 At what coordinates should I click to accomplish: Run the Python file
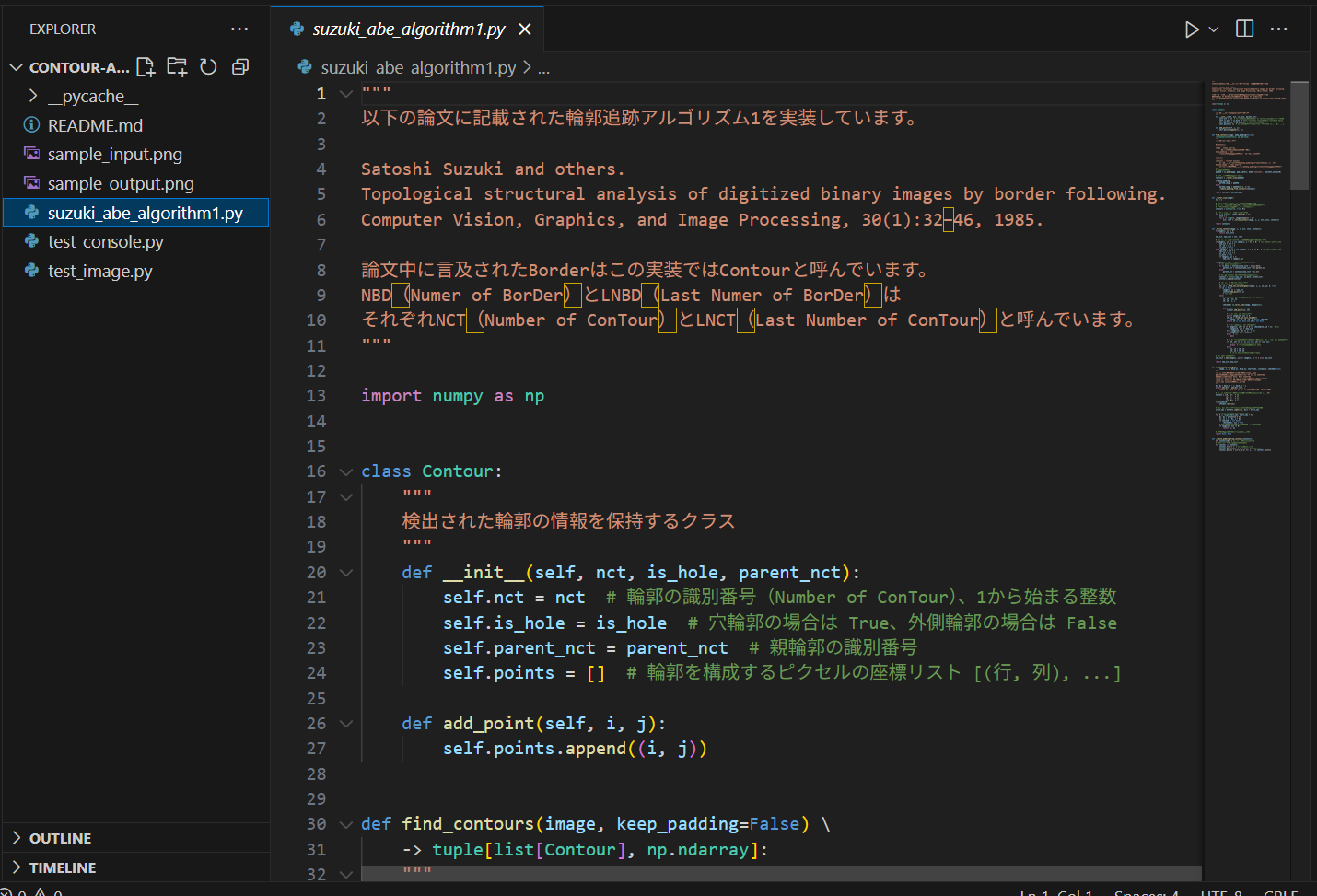click(x=1192, y=29)
